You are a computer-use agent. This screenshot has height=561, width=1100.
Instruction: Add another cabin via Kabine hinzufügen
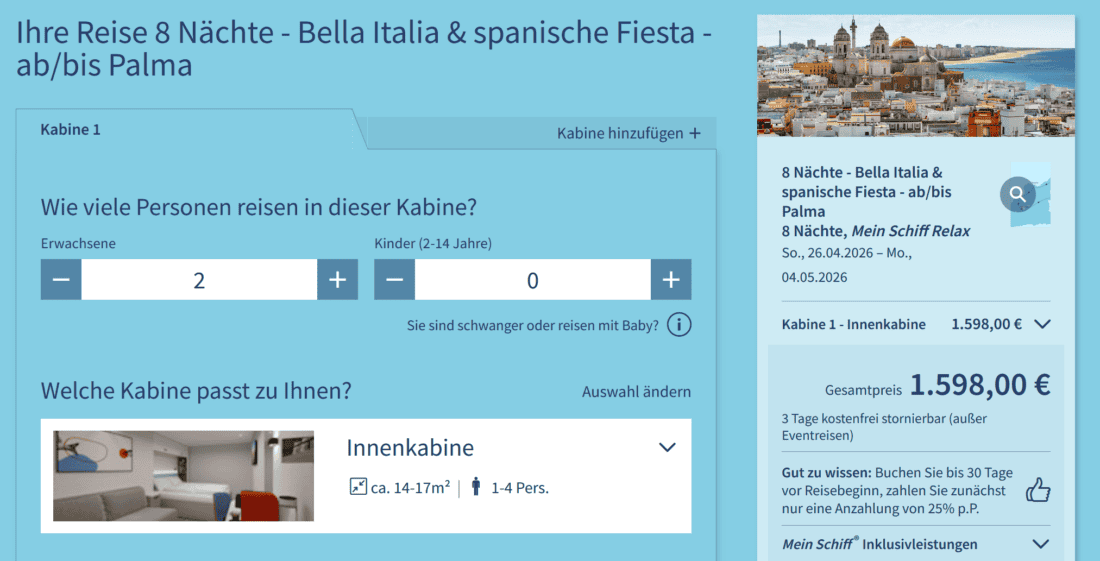coord(628,133)
